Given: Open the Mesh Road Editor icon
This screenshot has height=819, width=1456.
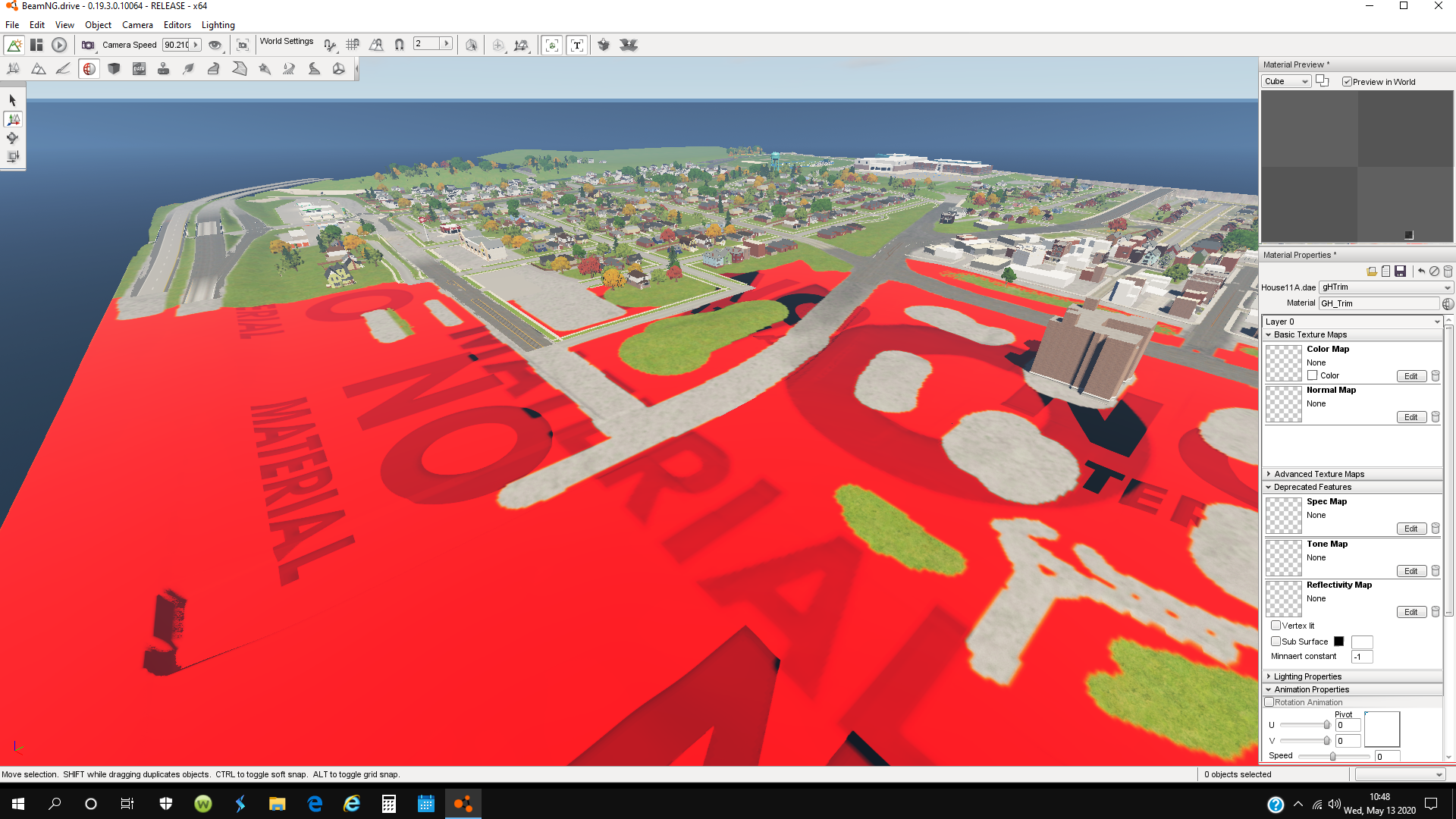Looking at the screenshot, I should pos(214,69).
